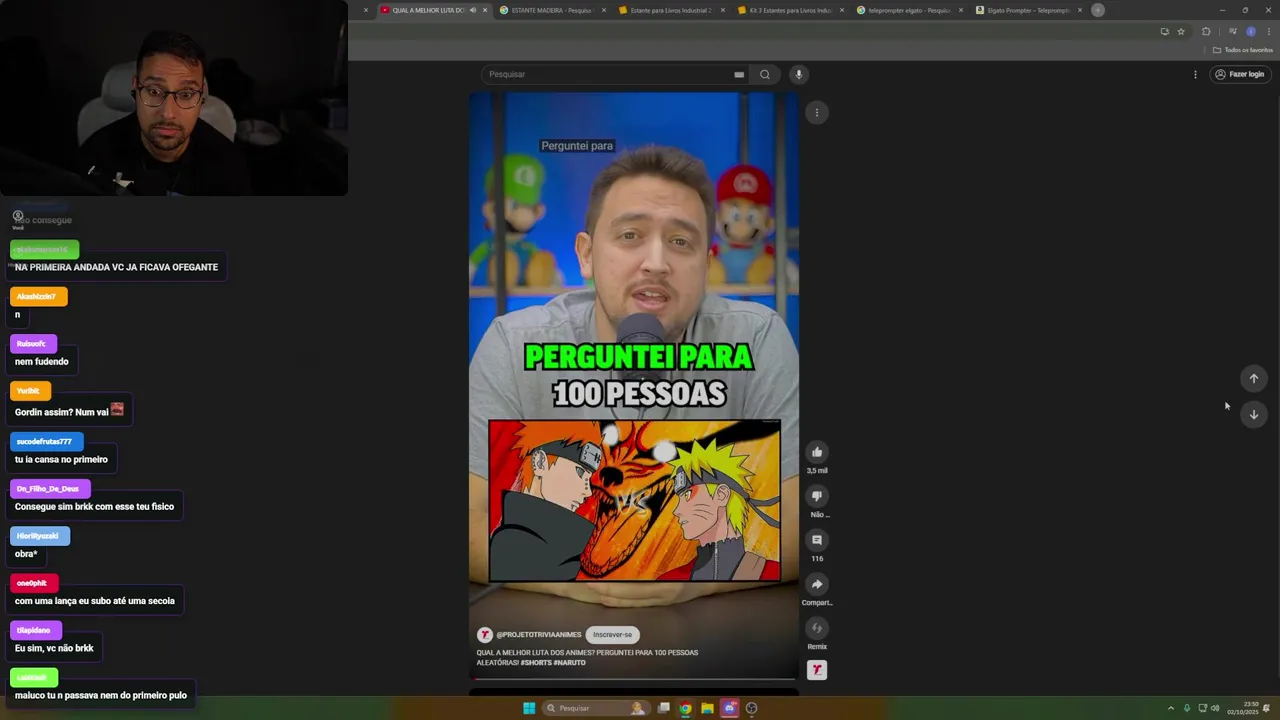Click the video progress bar
Viewport: 1280px width, 720px height.
(634, 679)
